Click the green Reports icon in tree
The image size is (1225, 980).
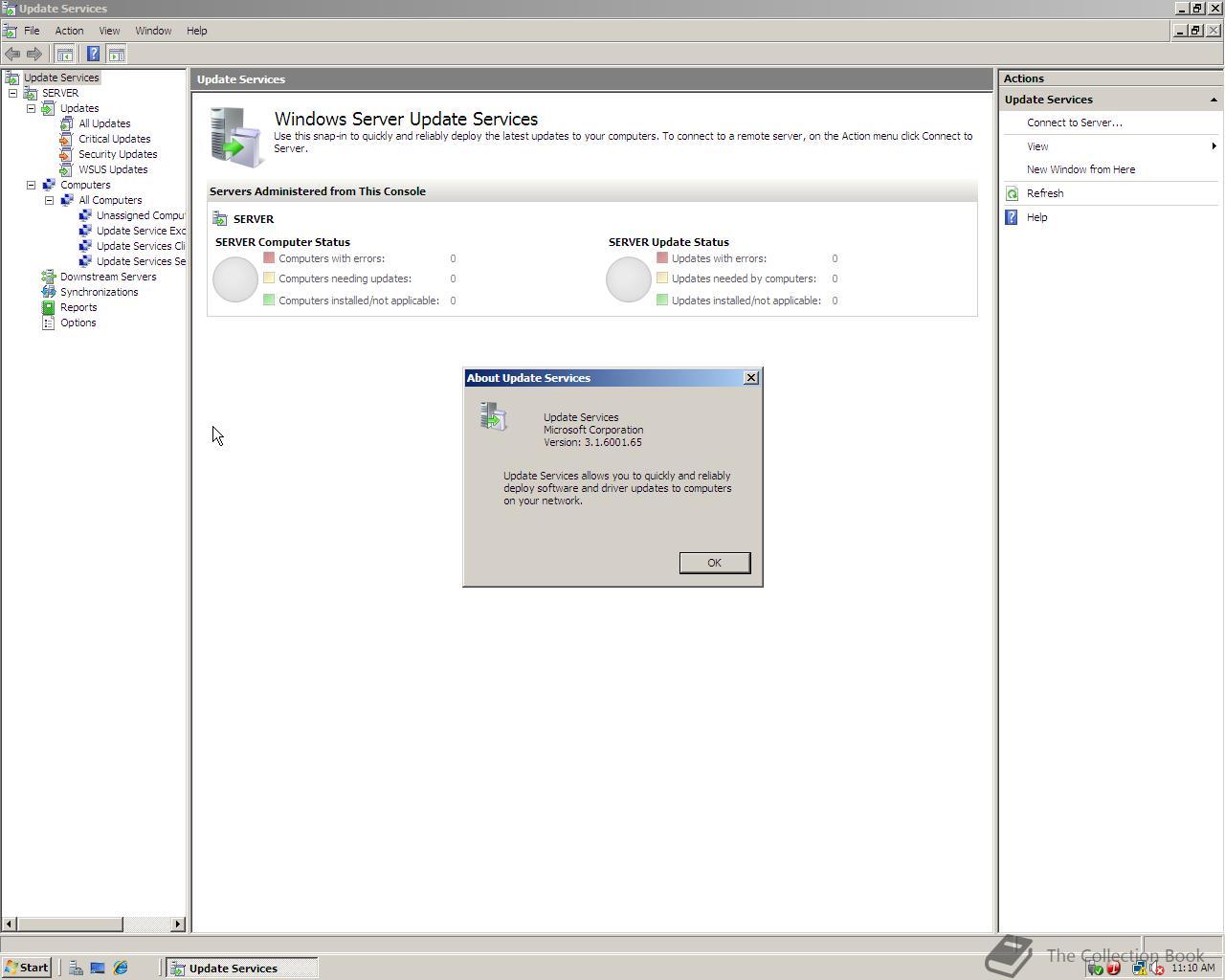(49, 307)
